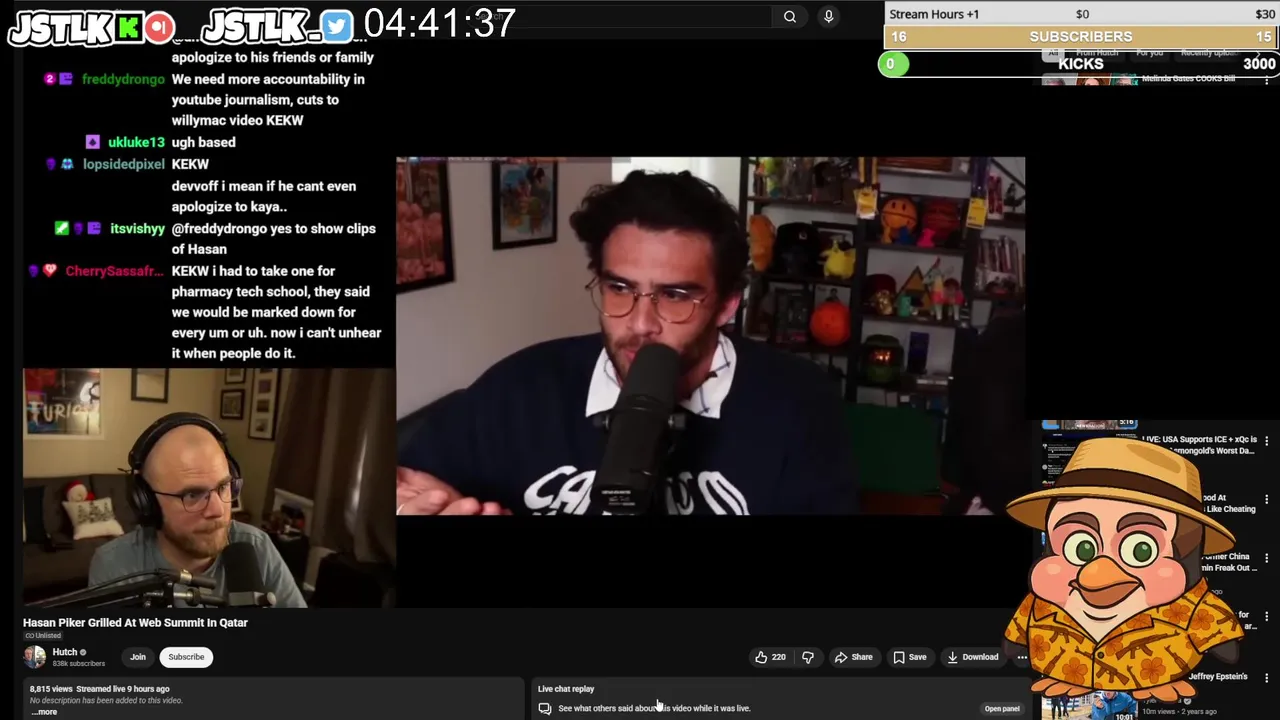The image size is (1280, 720).
Task: Click chat username CherrySassafr...
Action: point(114,271)
